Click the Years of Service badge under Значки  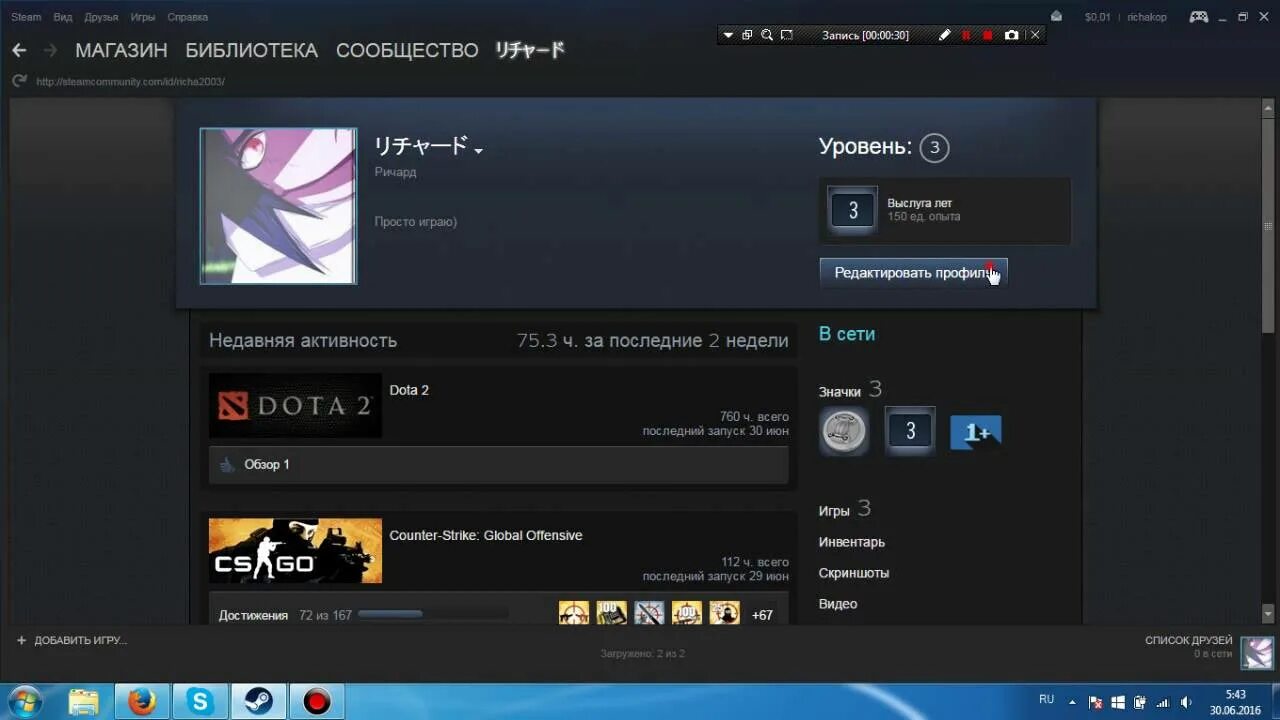click(x=910, y=431)
